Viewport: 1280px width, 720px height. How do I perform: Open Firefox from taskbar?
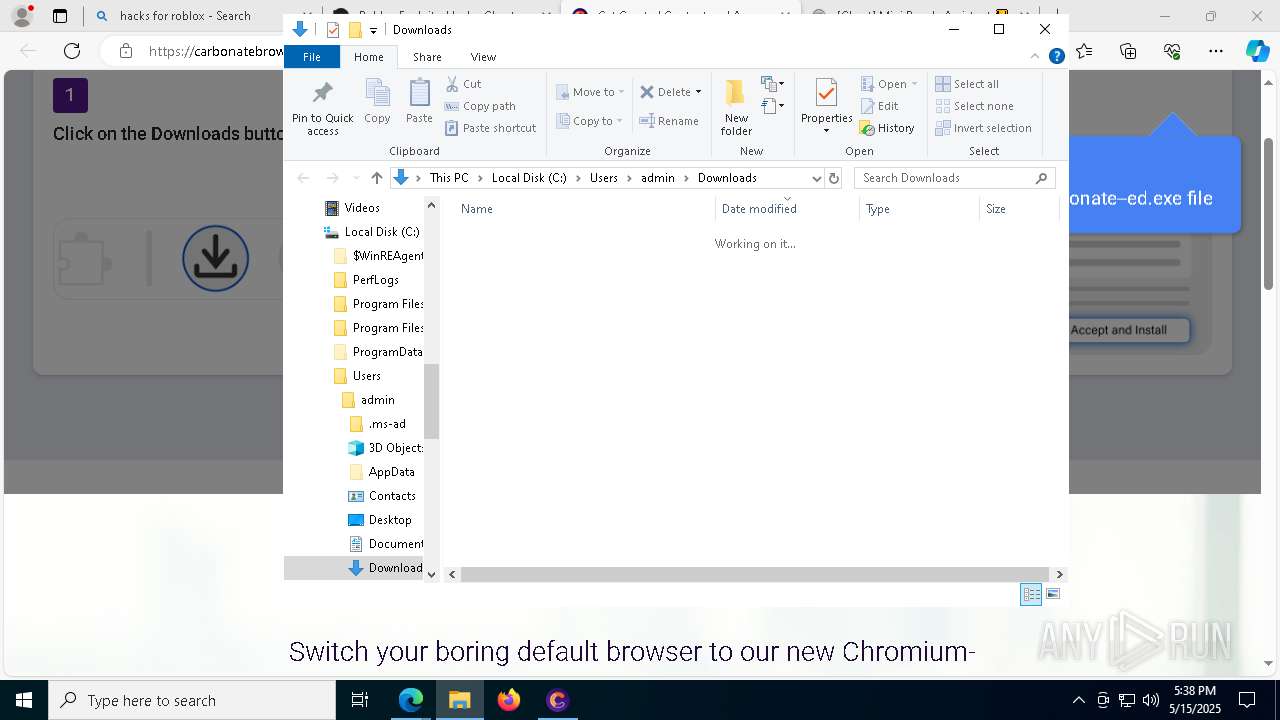pos(508,700)
